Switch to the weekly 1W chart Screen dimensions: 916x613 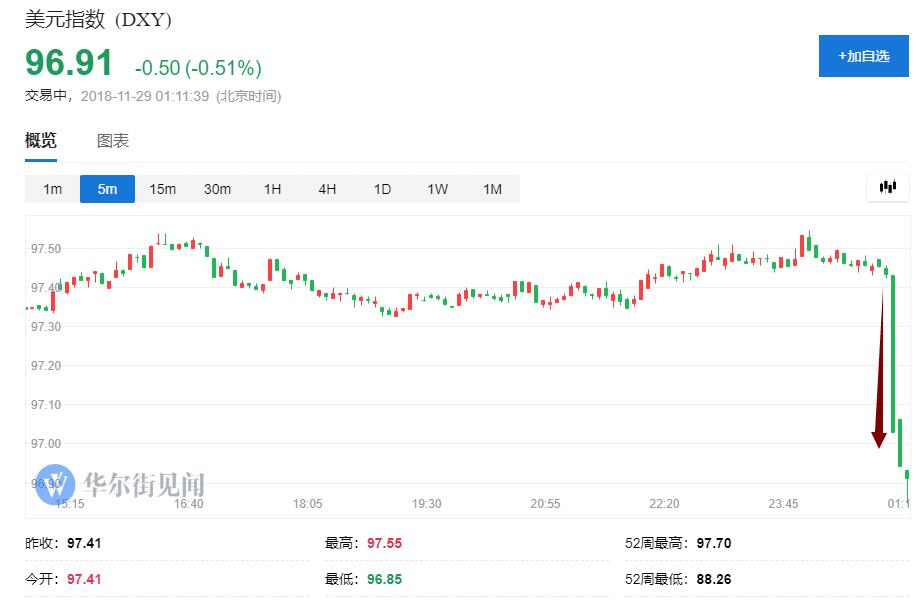(437, 189)
